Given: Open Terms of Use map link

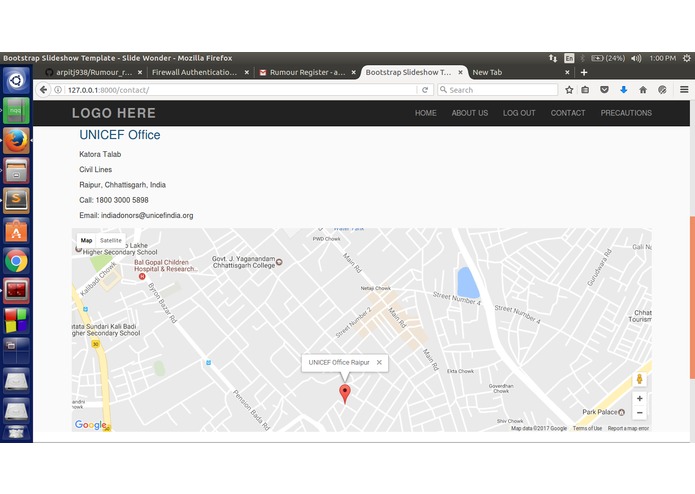Looking at the screenshot, I should pos(587,428).
